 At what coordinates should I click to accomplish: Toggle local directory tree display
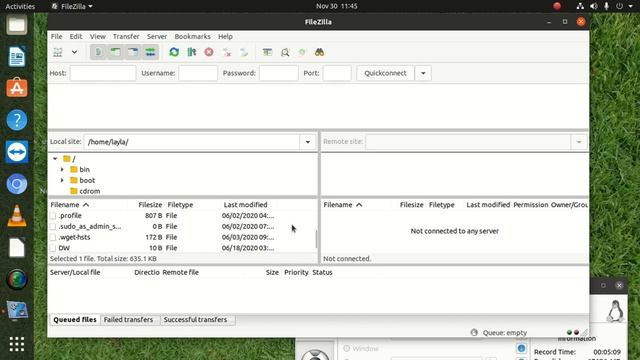click(116, 52)
